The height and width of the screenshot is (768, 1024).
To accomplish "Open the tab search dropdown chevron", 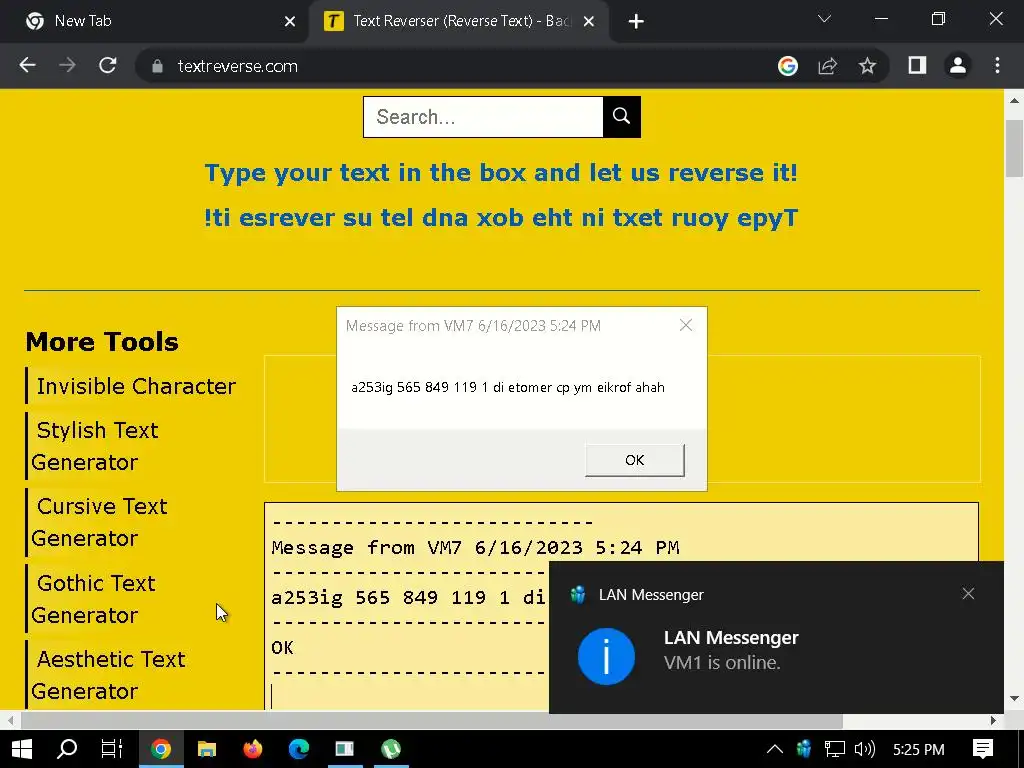I will (x=824, y=19).
